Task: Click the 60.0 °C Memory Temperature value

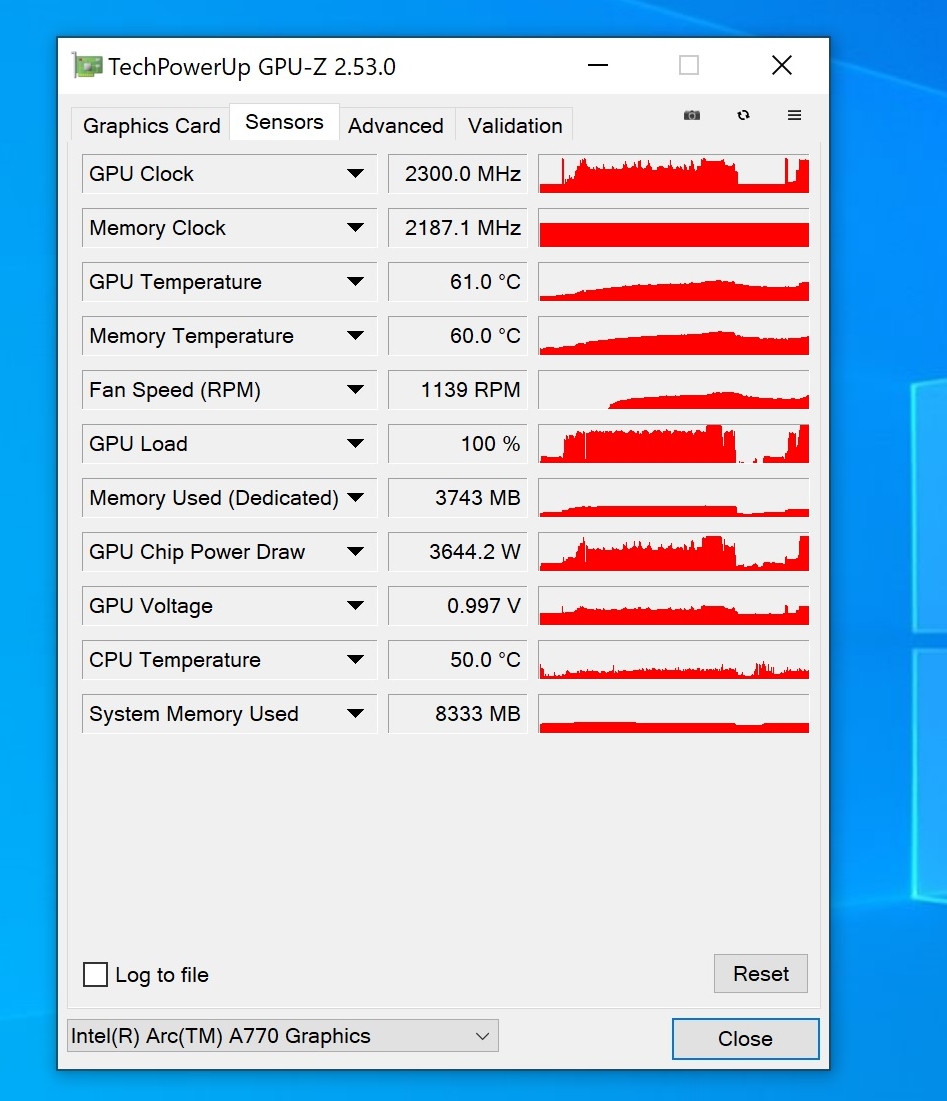Action: 458,336
